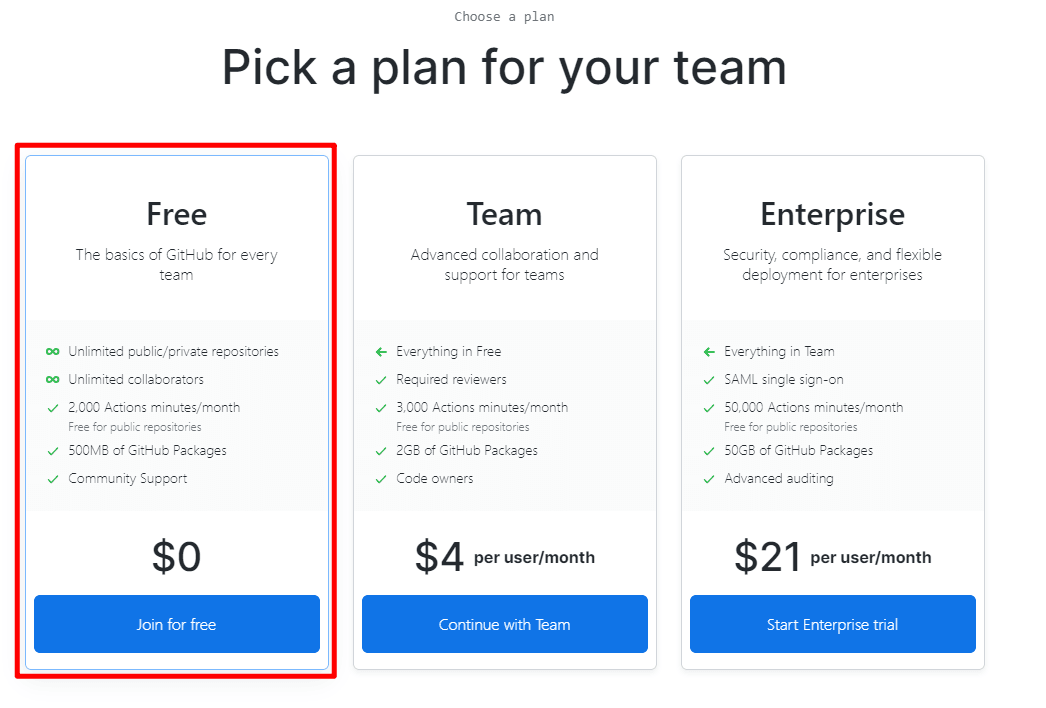Click the Pick a plan for your team title

(x=504, y=68)
